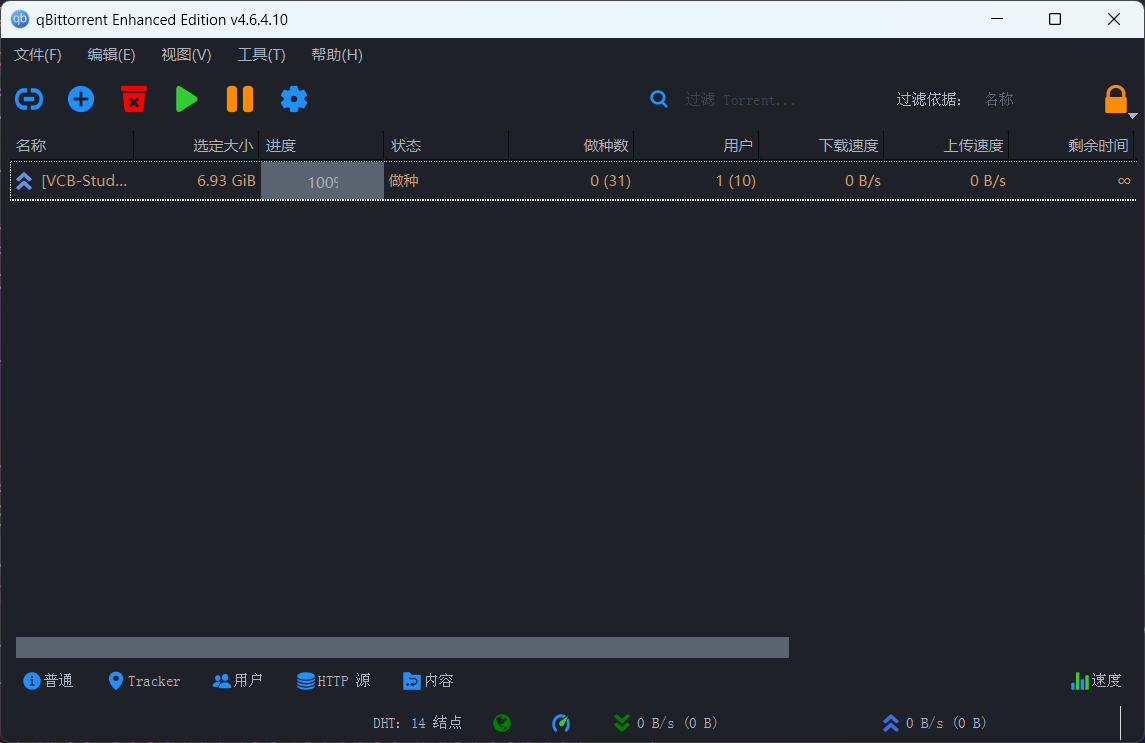Sort by 名称 column header

(x=72, y=145)
